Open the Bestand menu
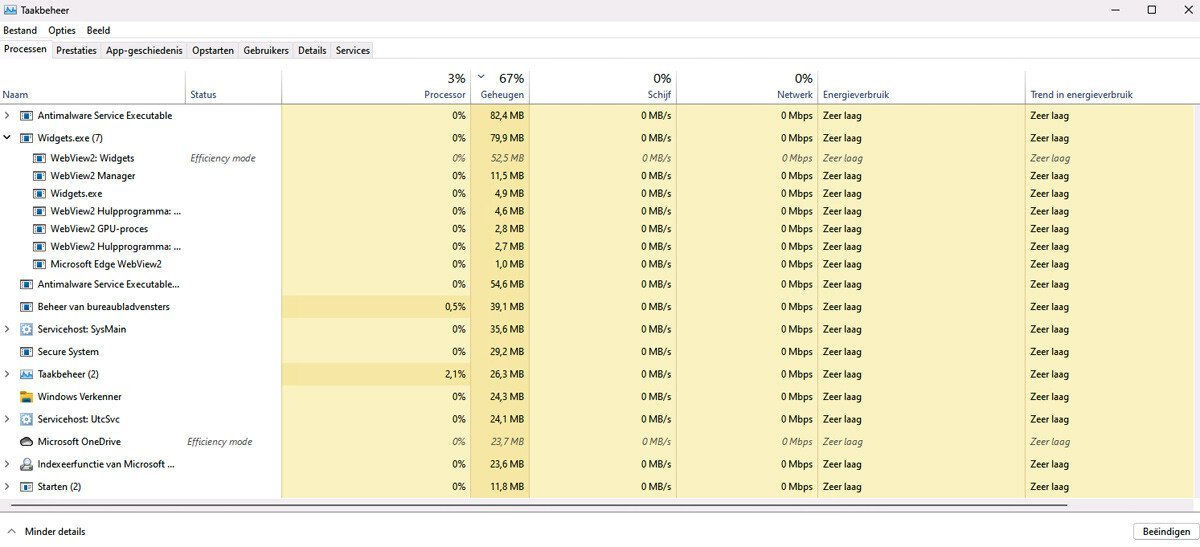Image resolution: width=1200 pixels, height=547 pixels. coord(20,31)
